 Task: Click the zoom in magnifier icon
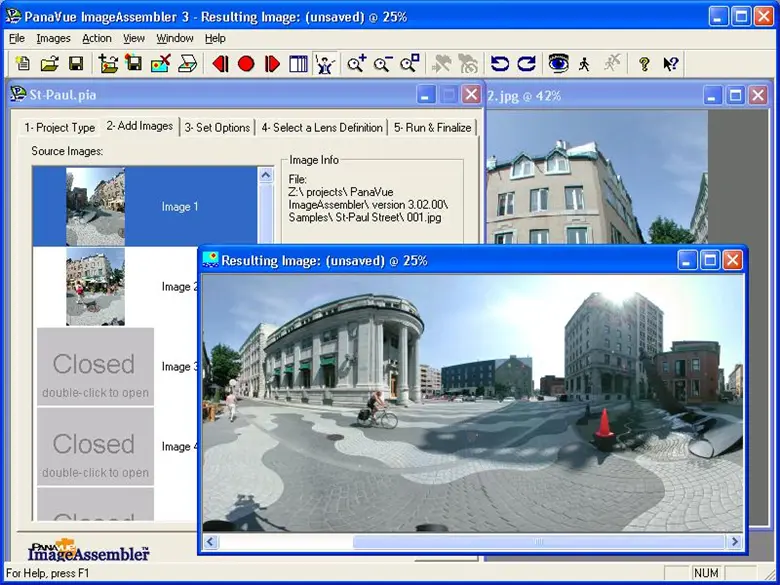coord(356,64)
